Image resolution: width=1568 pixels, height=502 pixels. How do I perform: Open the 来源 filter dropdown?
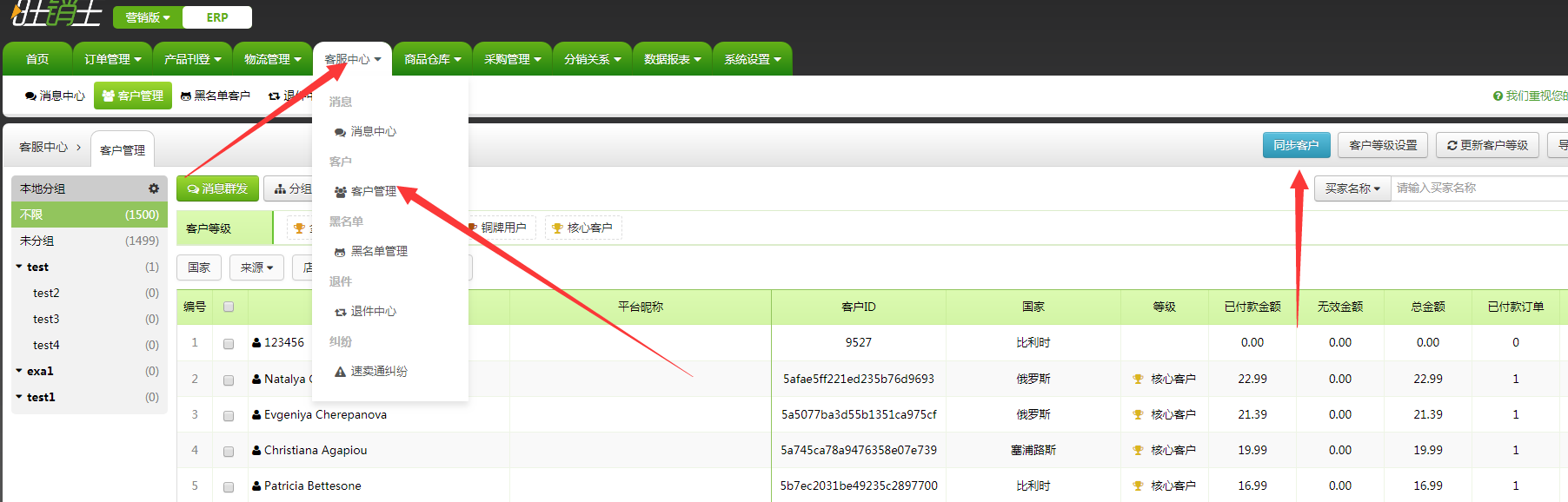coord(257,268)
